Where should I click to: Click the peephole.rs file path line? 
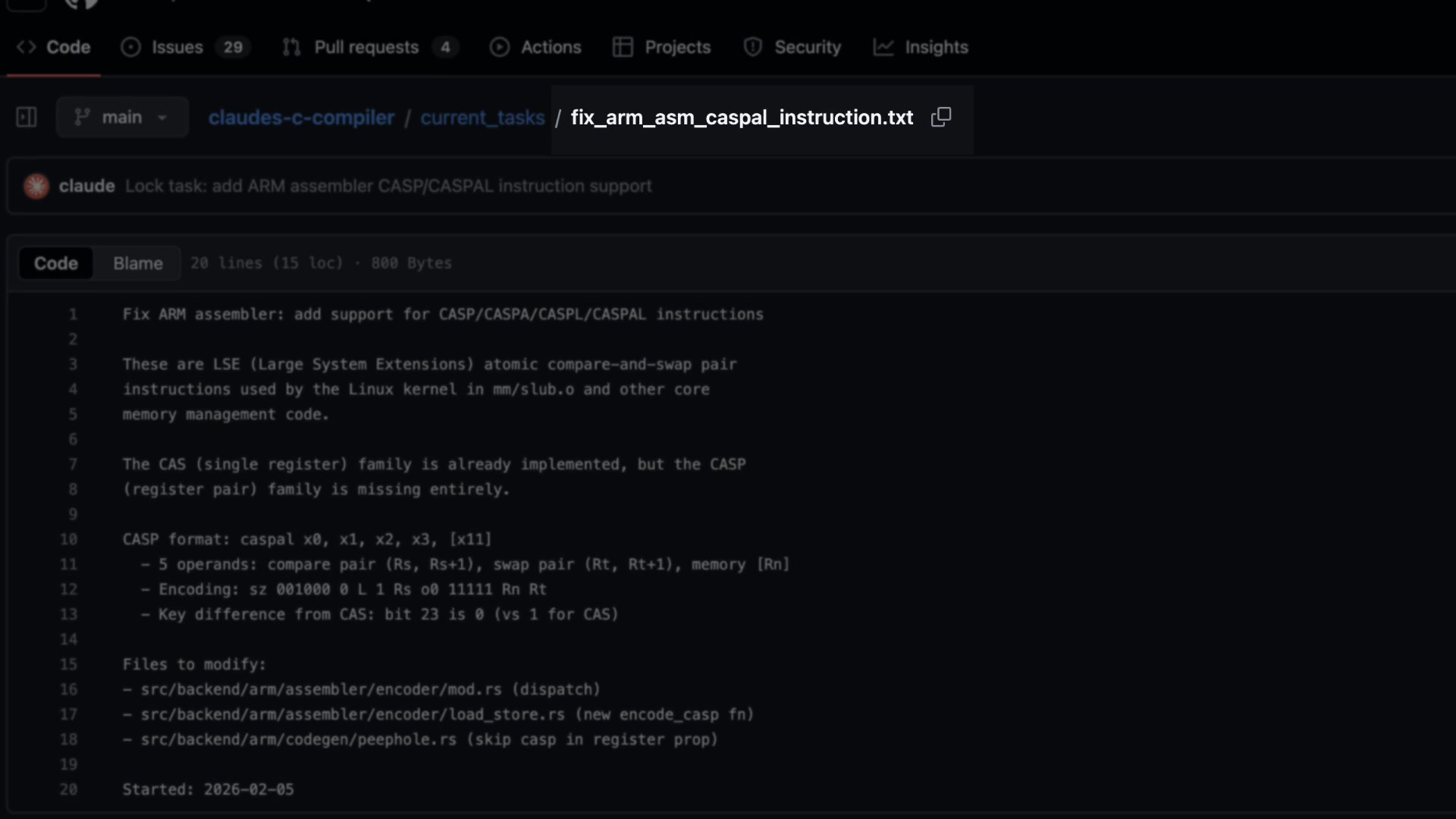[420, 739]
